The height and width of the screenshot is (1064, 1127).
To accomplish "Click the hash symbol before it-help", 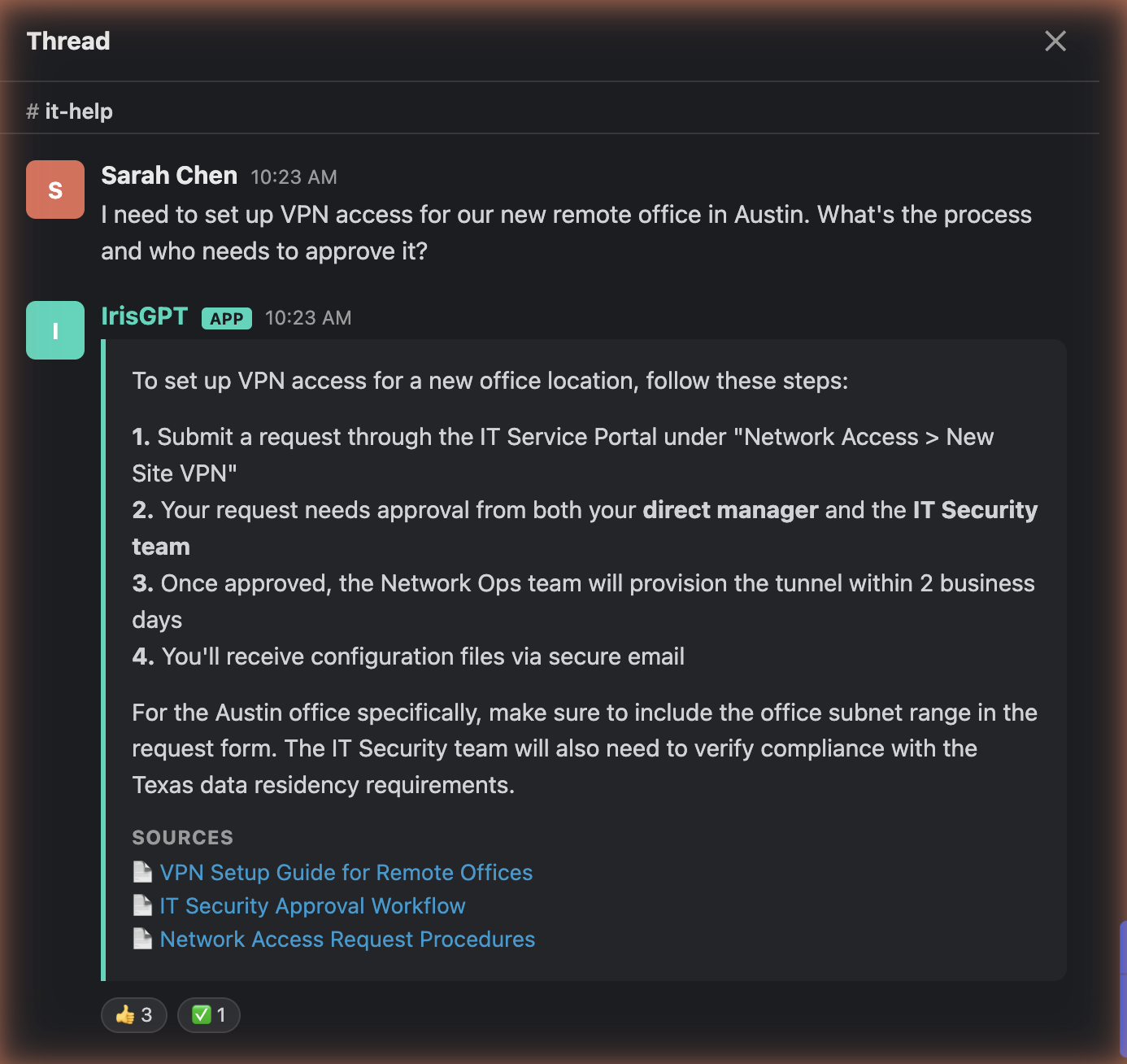I will [x=31, y=111].
